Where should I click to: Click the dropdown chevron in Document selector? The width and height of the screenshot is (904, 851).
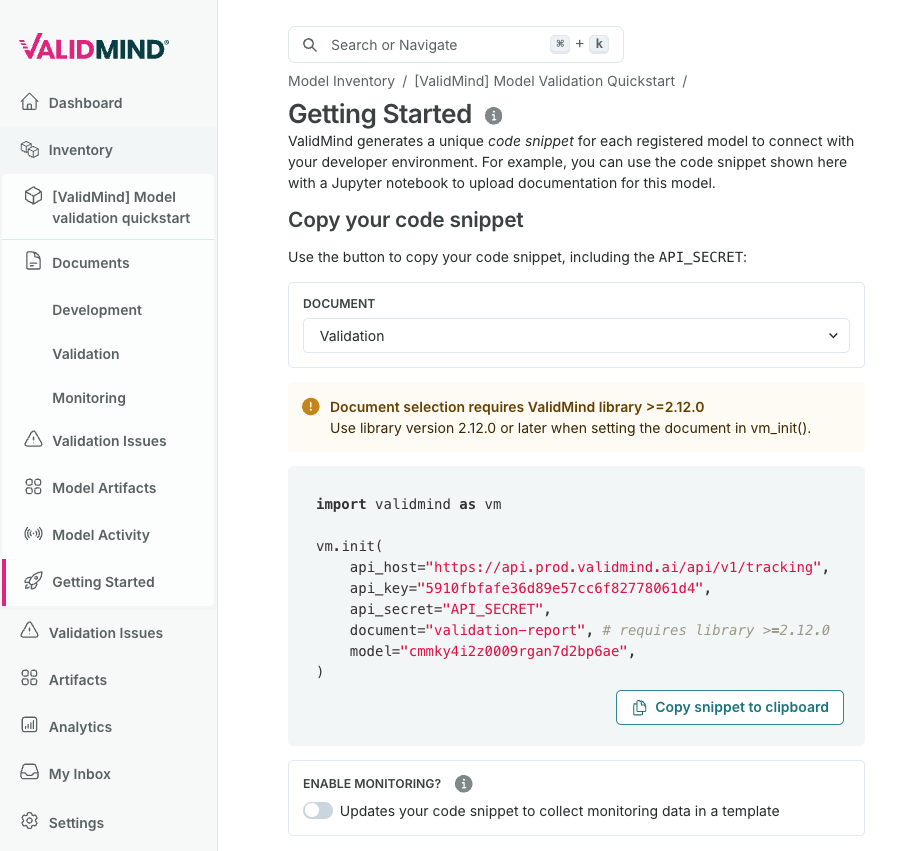(833, 336)
